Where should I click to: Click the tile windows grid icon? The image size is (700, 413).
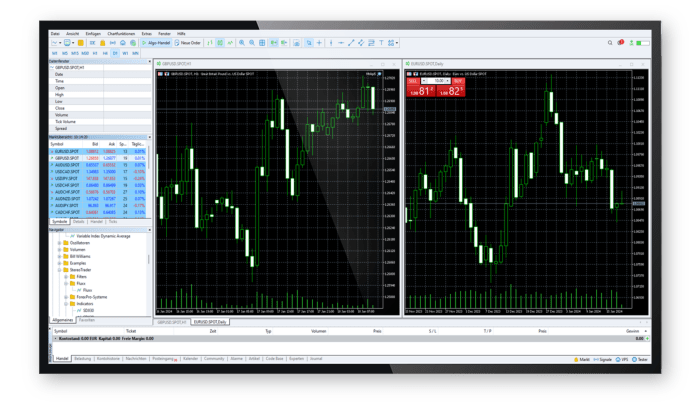[x=262, y=43]
